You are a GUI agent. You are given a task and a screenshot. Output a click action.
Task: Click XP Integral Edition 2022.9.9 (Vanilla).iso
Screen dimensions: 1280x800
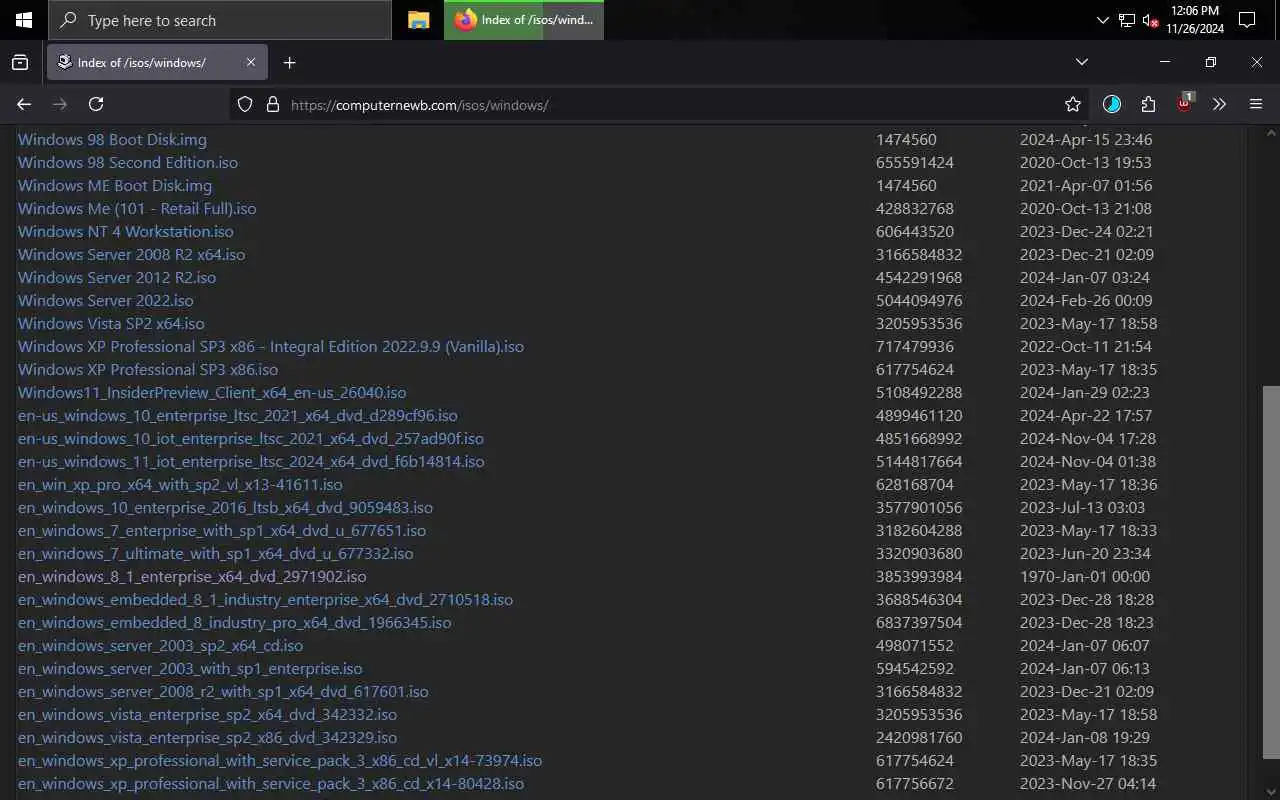click(x=271, y=346)
